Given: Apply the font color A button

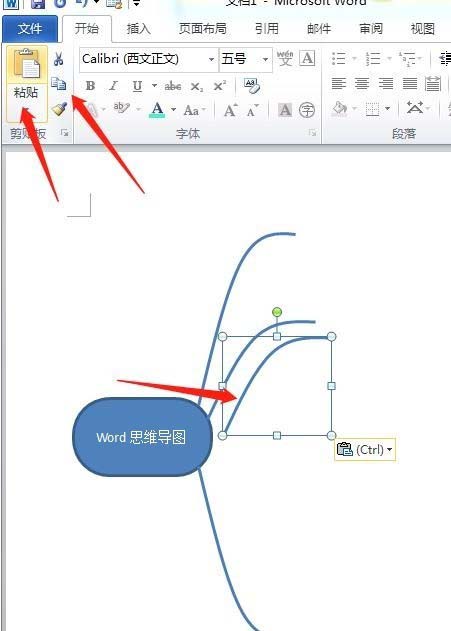Looking at the screenshot, I should 157,109.
